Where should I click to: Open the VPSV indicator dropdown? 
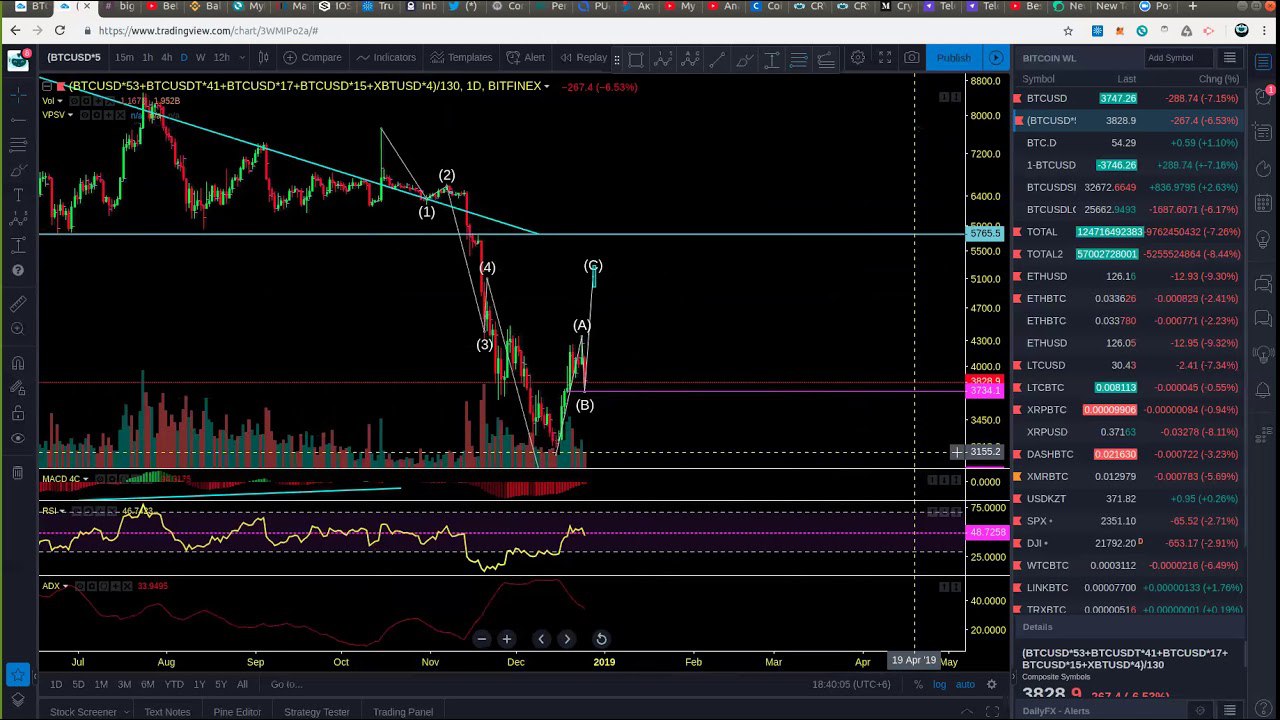click(x=71, y=115)
